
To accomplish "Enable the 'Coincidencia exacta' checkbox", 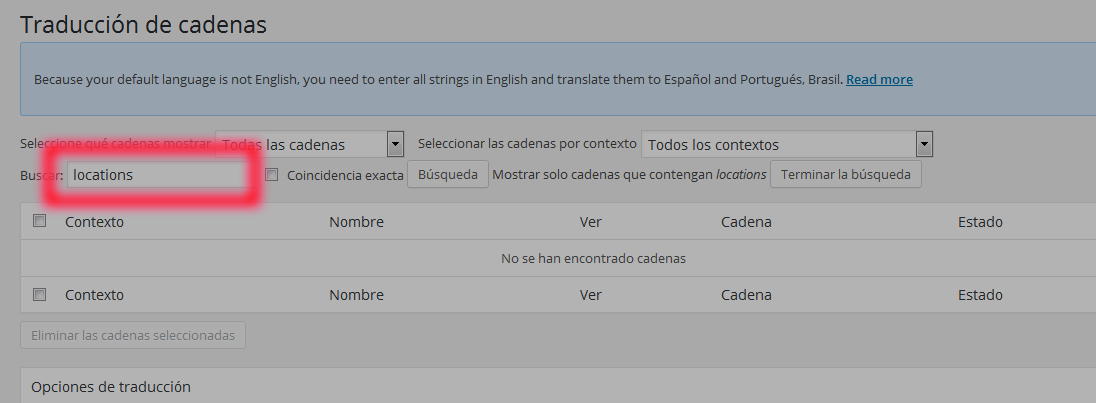I will [x=272, y=175].
